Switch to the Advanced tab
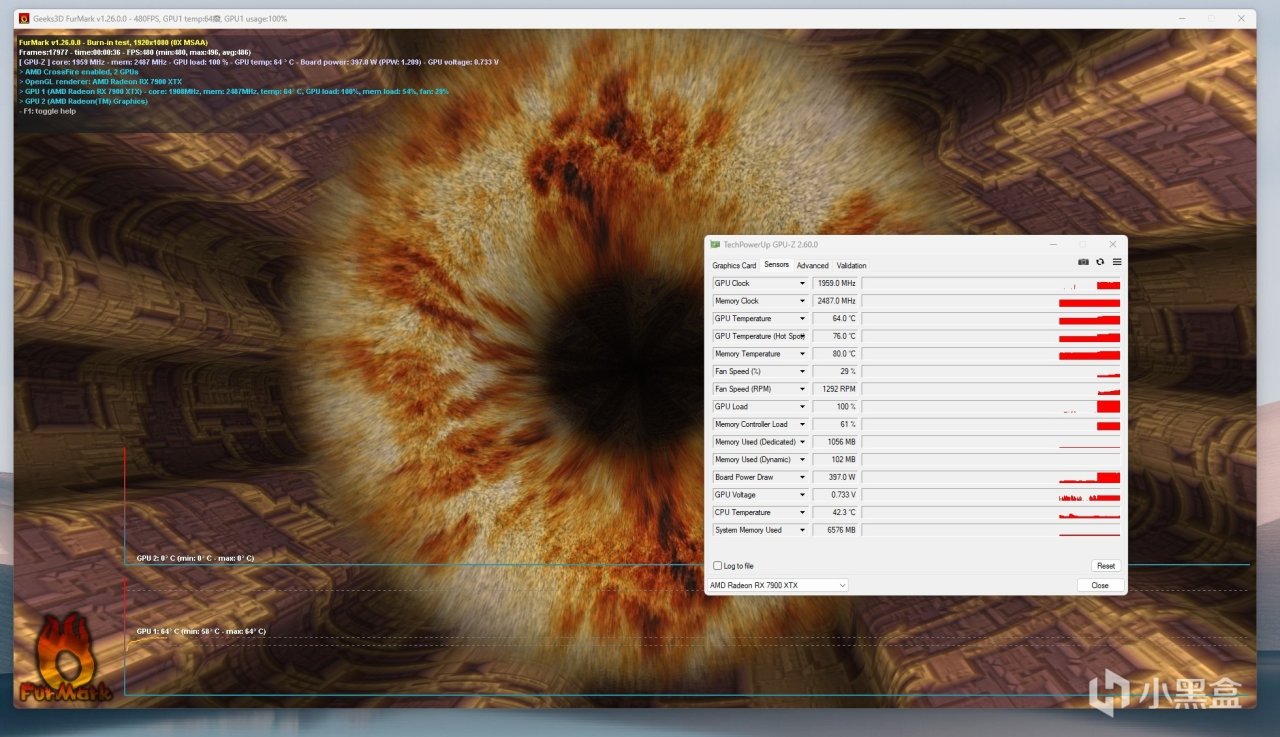The width and height of the screenshot is (1280, 737). coord(812,266)
